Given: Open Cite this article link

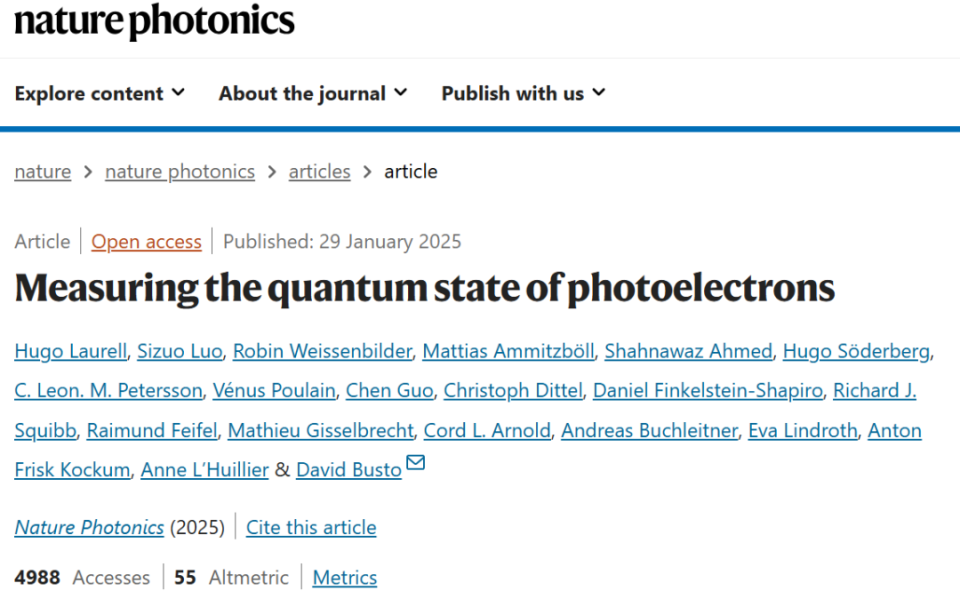Looking at the screenshot, I should tap(311, 527).
